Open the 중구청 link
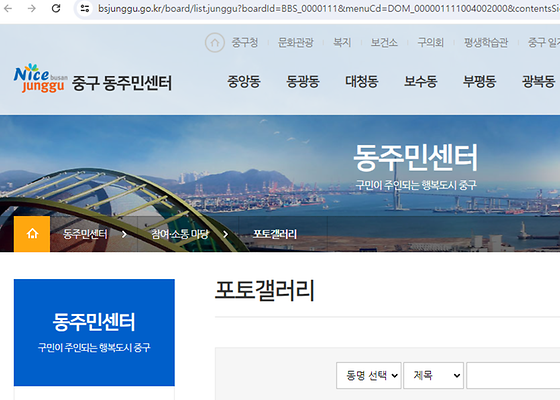This screenshot has width=560, height=400. pos(245,42)
